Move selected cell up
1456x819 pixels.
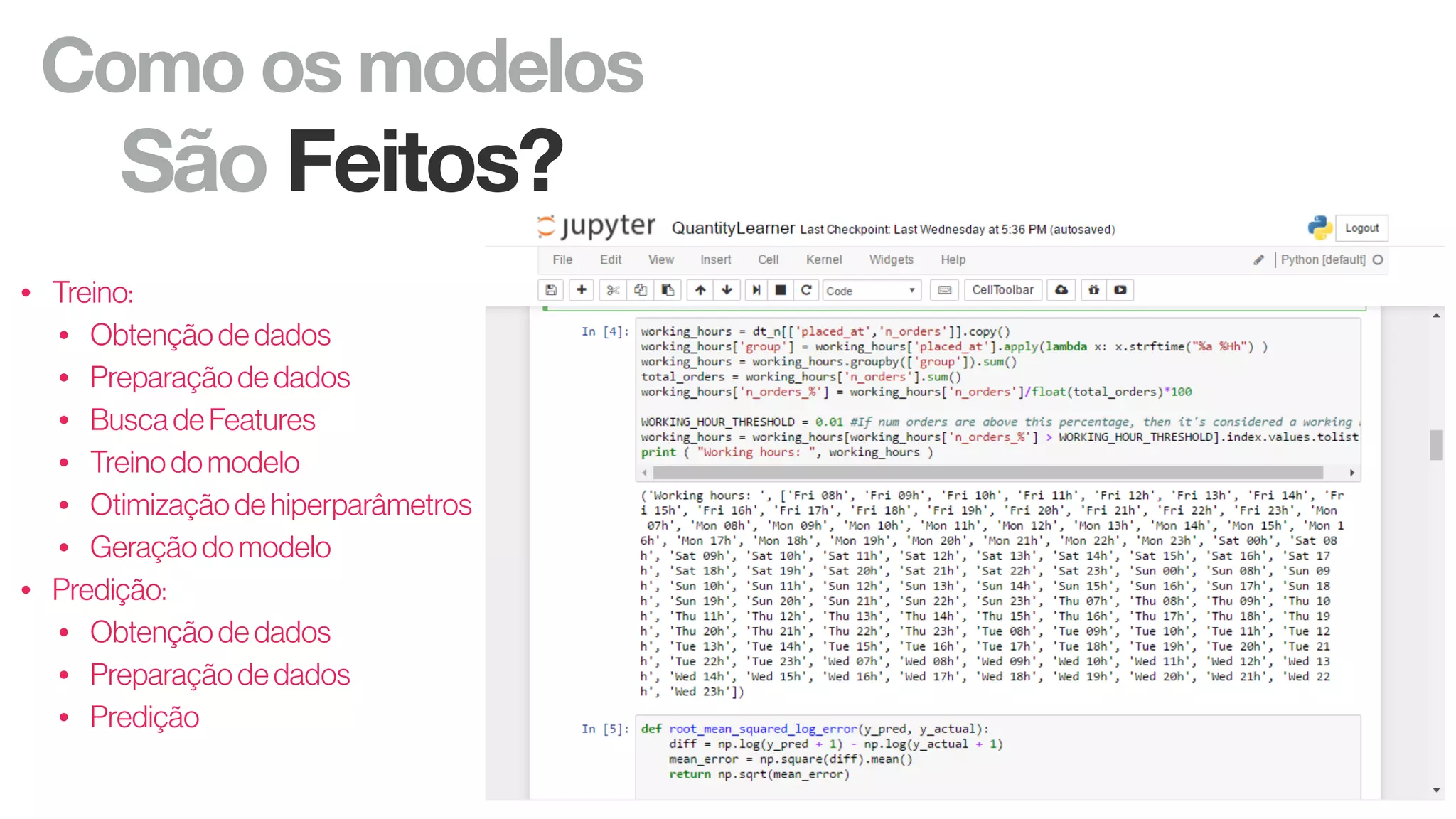point(700,290)
